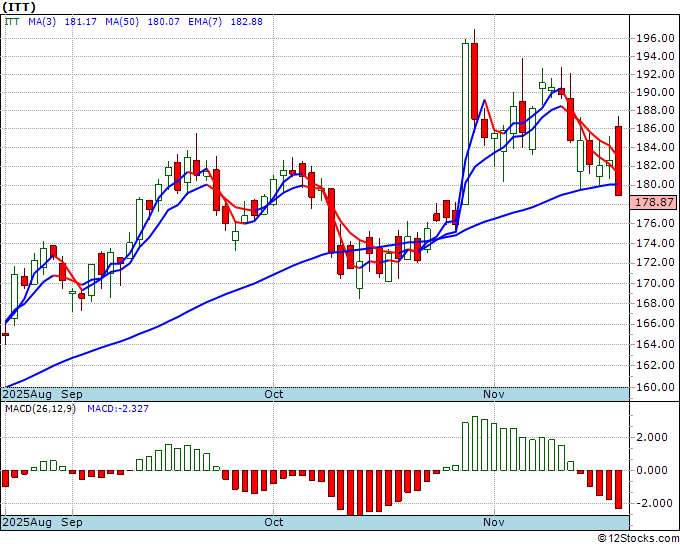680x546 pixels.
Task: Click the Oct date label on price chart
Action: pyautogui.click(x=274, y=394)
